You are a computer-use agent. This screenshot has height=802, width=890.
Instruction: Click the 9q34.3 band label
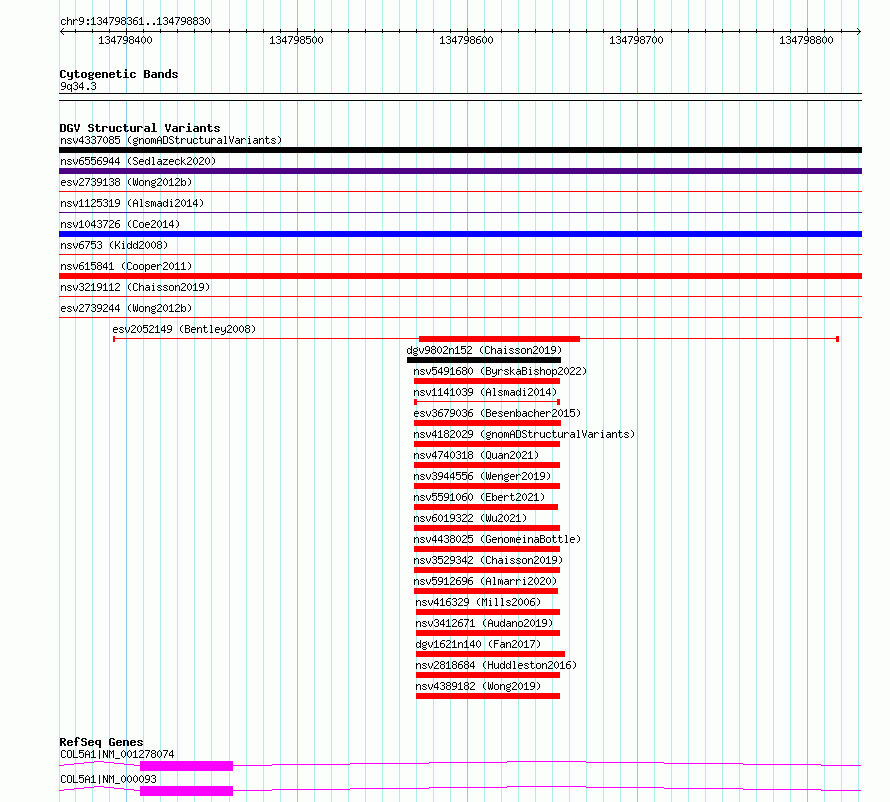point(78,86)
